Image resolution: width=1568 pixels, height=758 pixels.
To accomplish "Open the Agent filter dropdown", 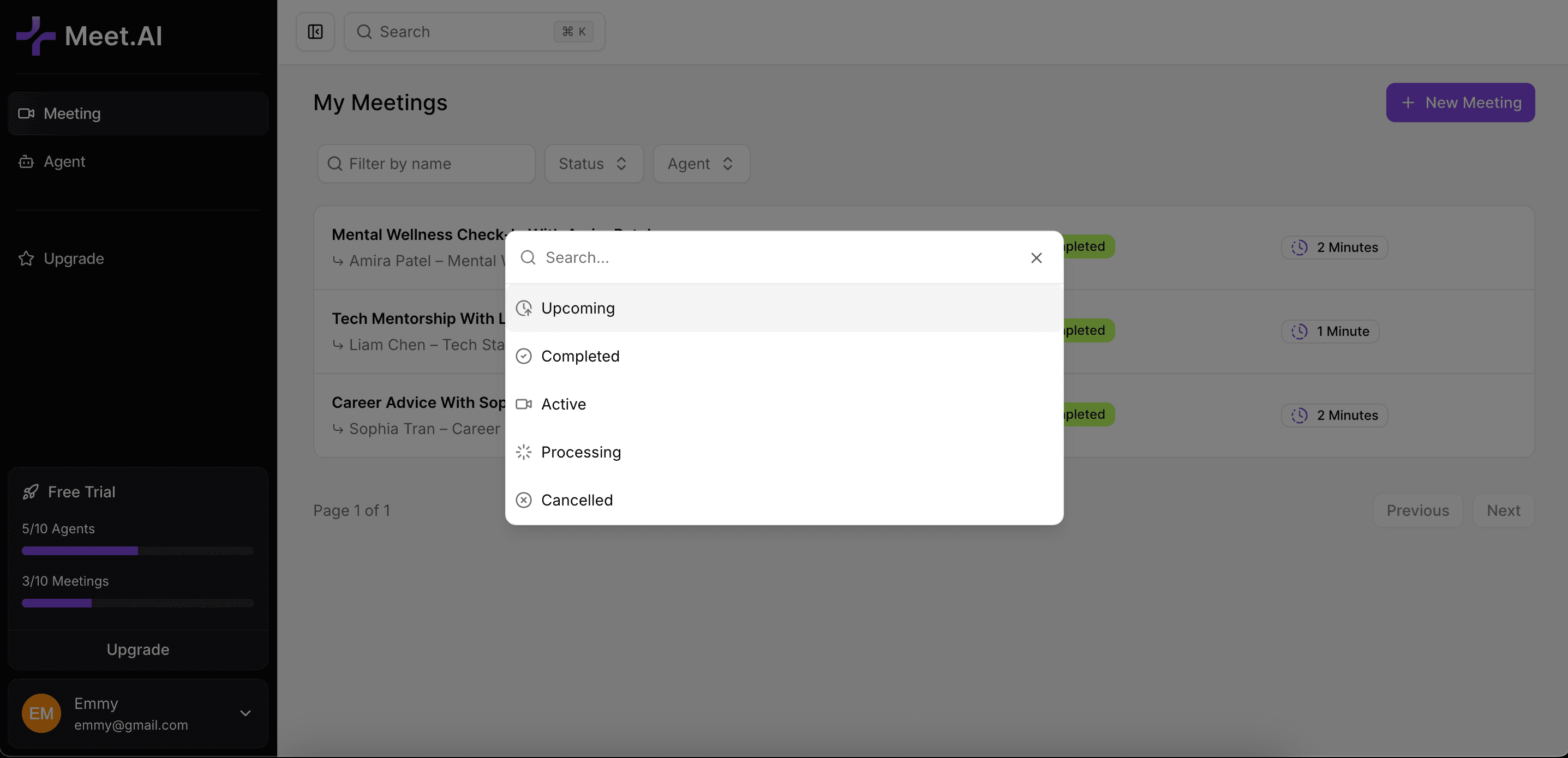I will tap(701, 164).
